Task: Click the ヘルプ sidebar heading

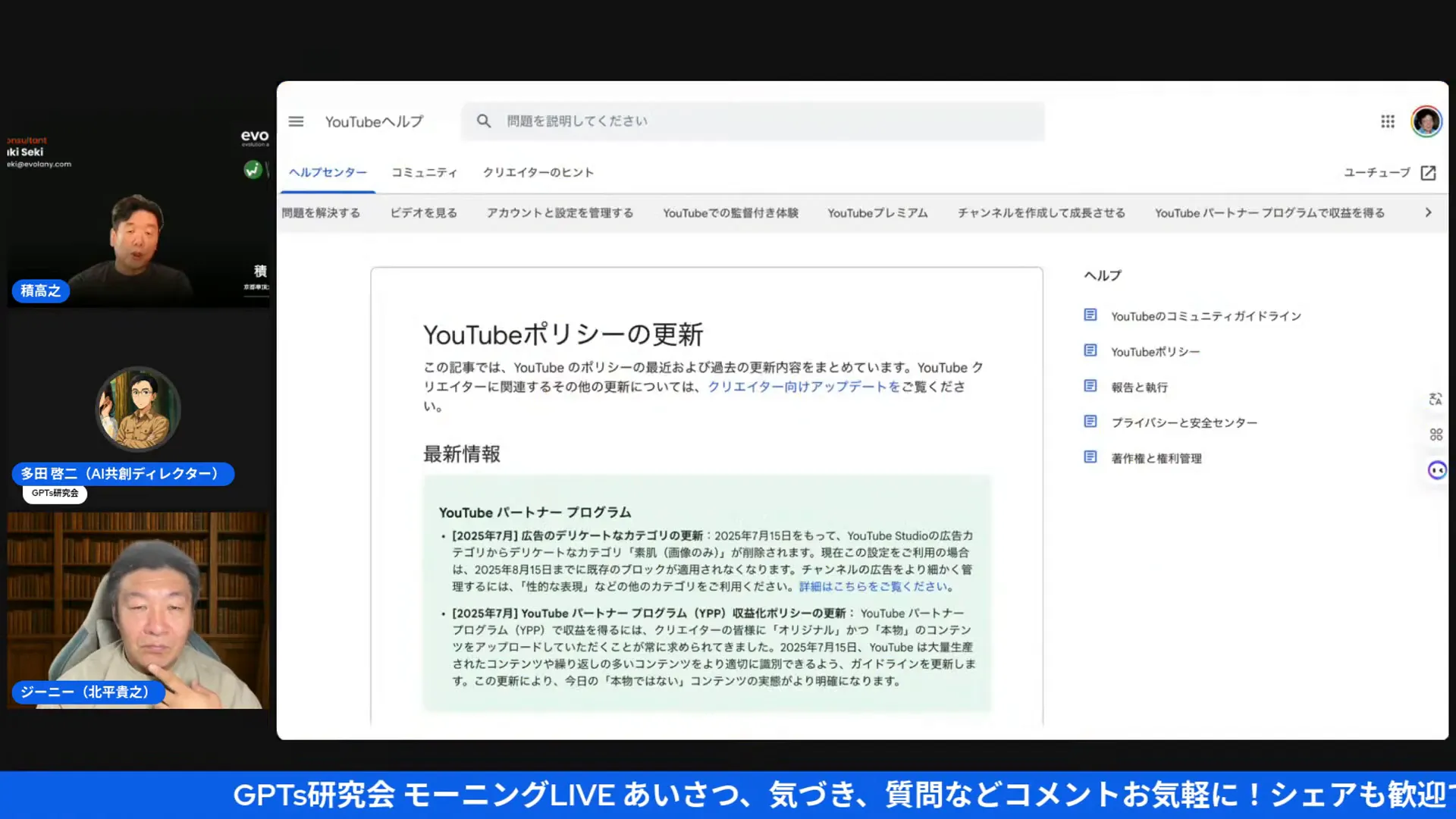Action: pyautogui.click(x=1102, y=275)
